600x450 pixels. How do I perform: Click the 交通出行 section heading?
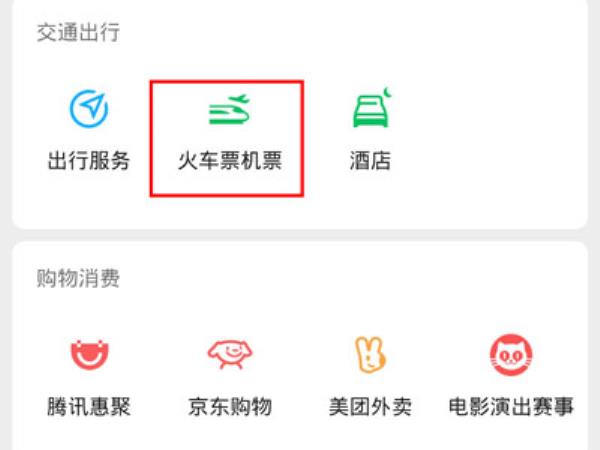[x=78, y=32]
